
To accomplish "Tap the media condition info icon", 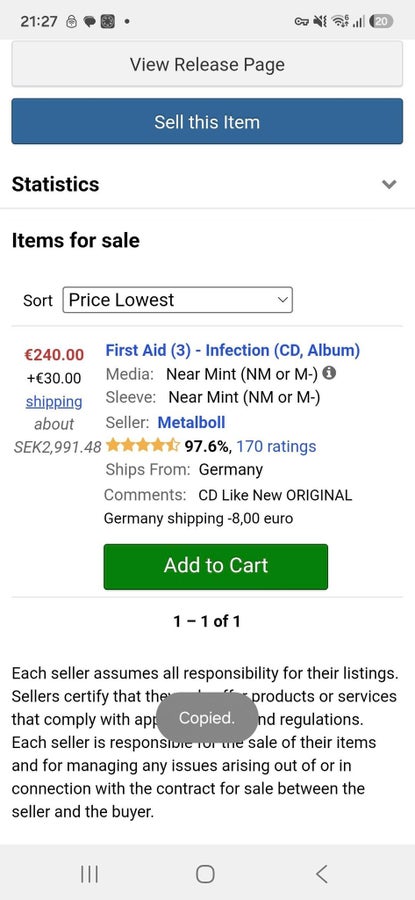I will point(329,373).
